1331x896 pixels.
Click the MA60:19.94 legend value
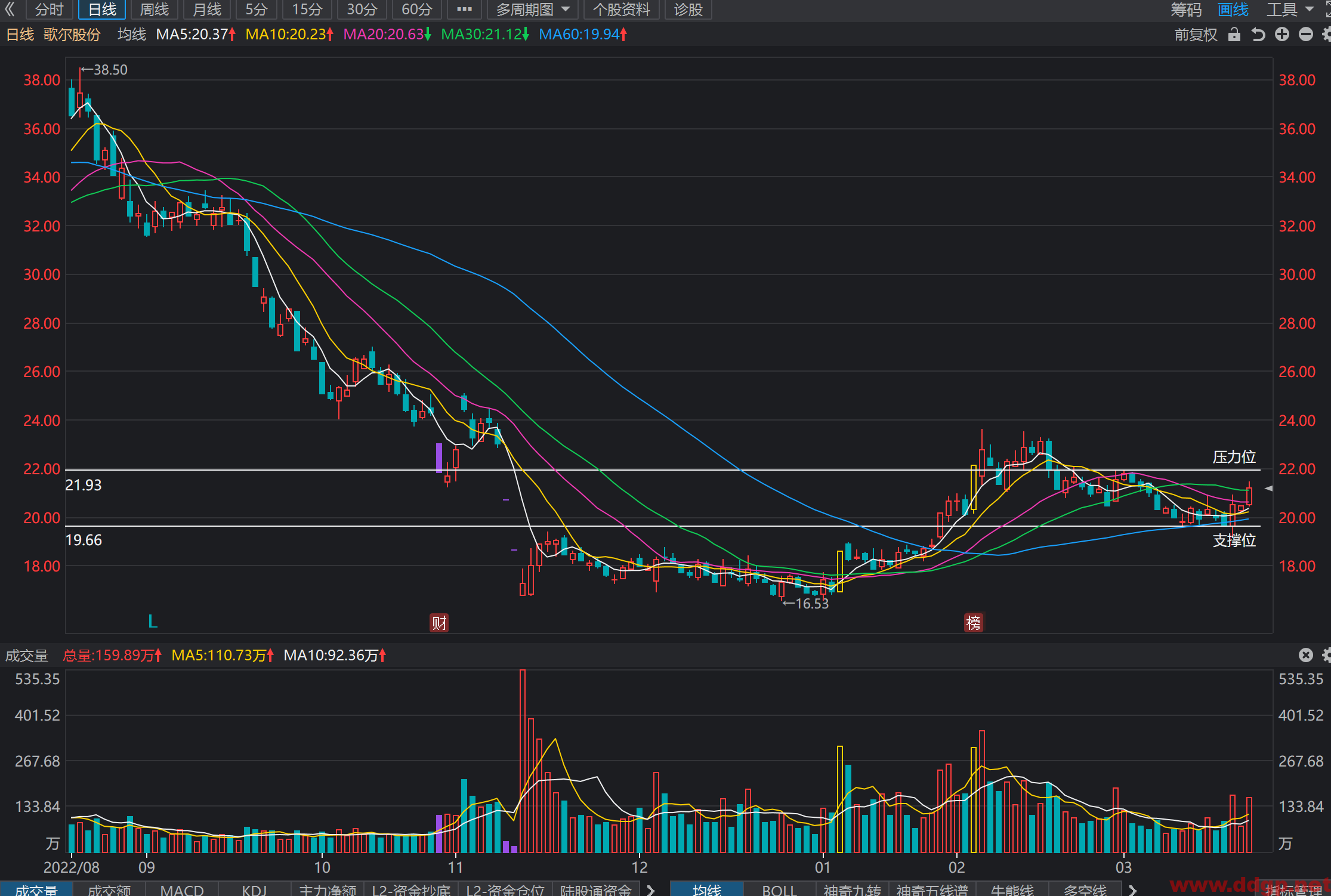coord(583,35)
